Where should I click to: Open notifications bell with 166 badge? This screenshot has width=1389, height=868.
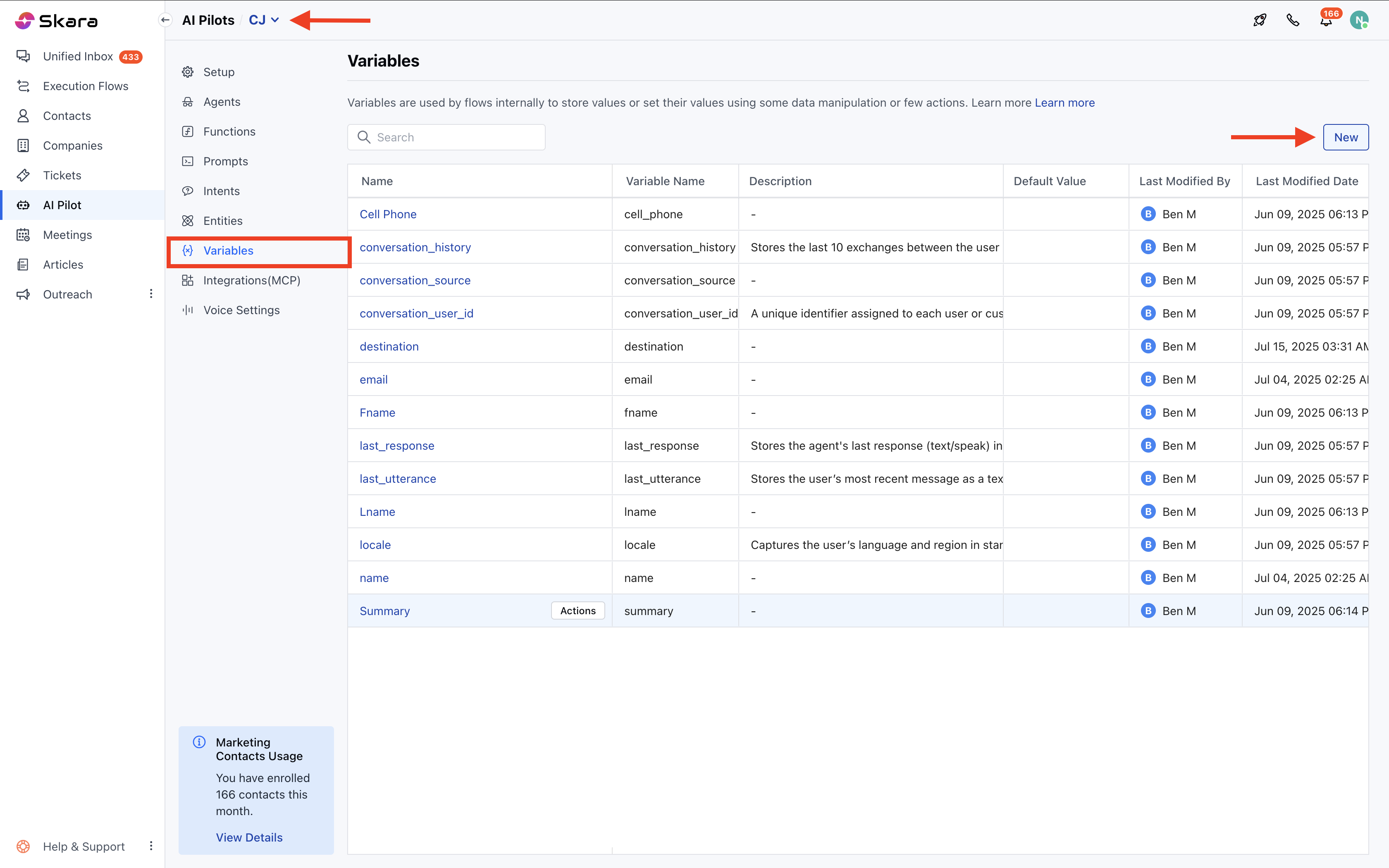[1325, 21]
